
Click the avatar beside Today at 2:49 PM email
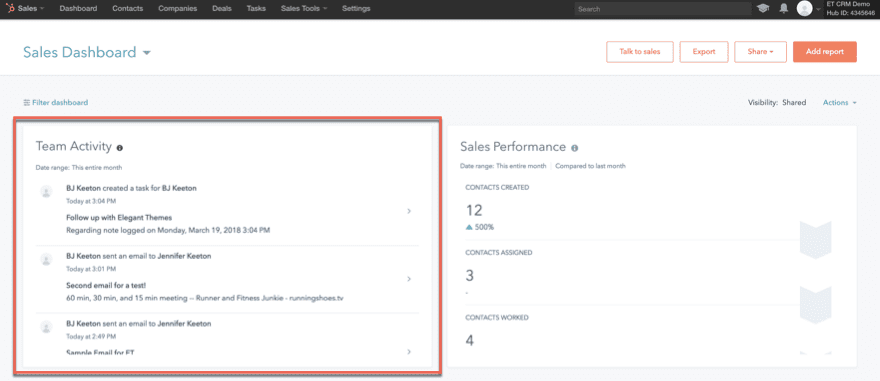click(47, 327)
